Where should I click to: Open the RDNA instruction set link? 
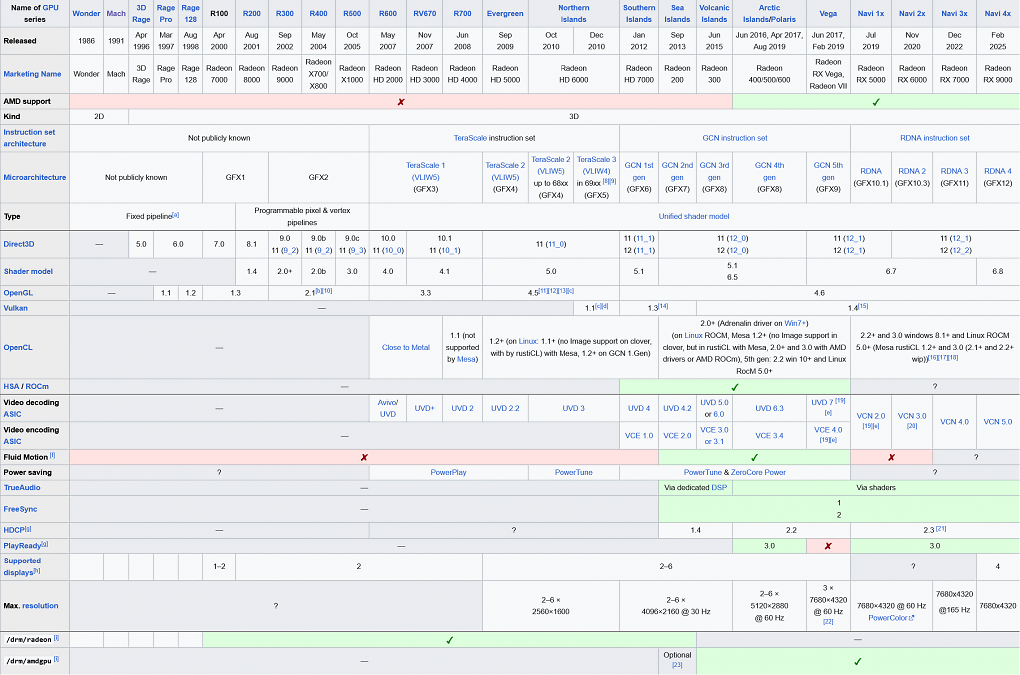(935, 138)
